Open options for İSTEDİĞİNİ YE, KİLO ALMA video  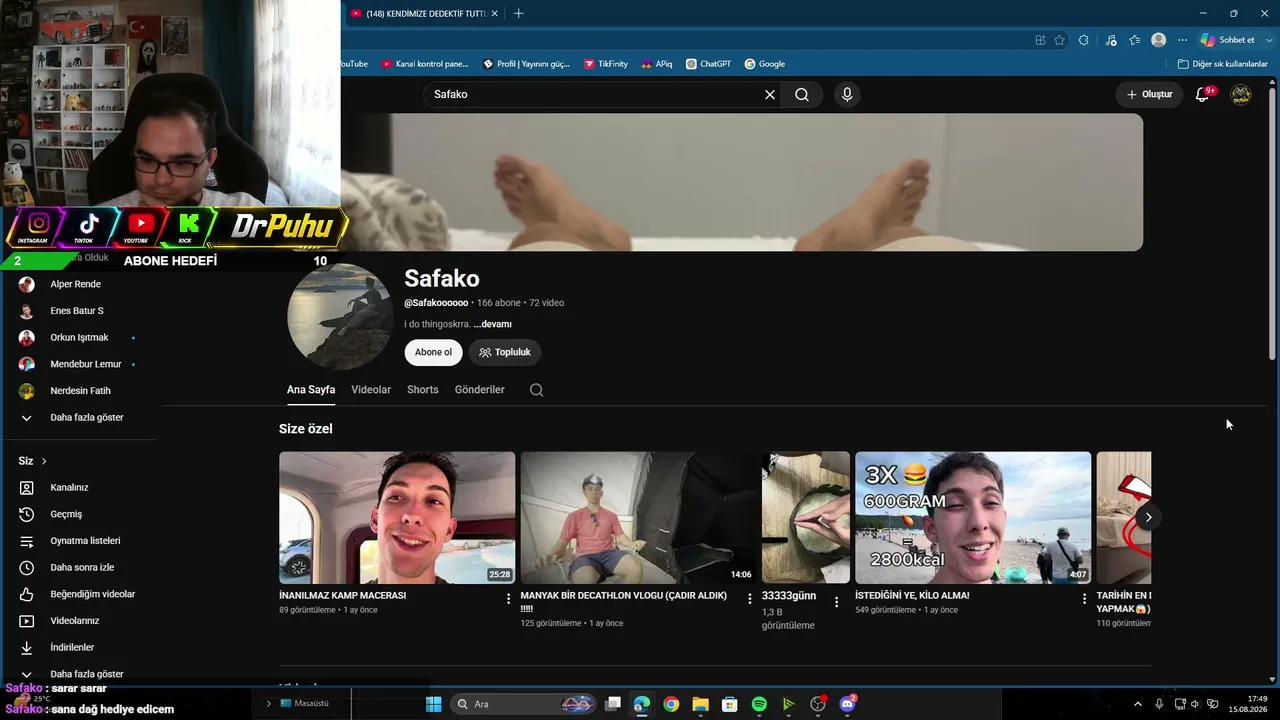pos(1084,599)
